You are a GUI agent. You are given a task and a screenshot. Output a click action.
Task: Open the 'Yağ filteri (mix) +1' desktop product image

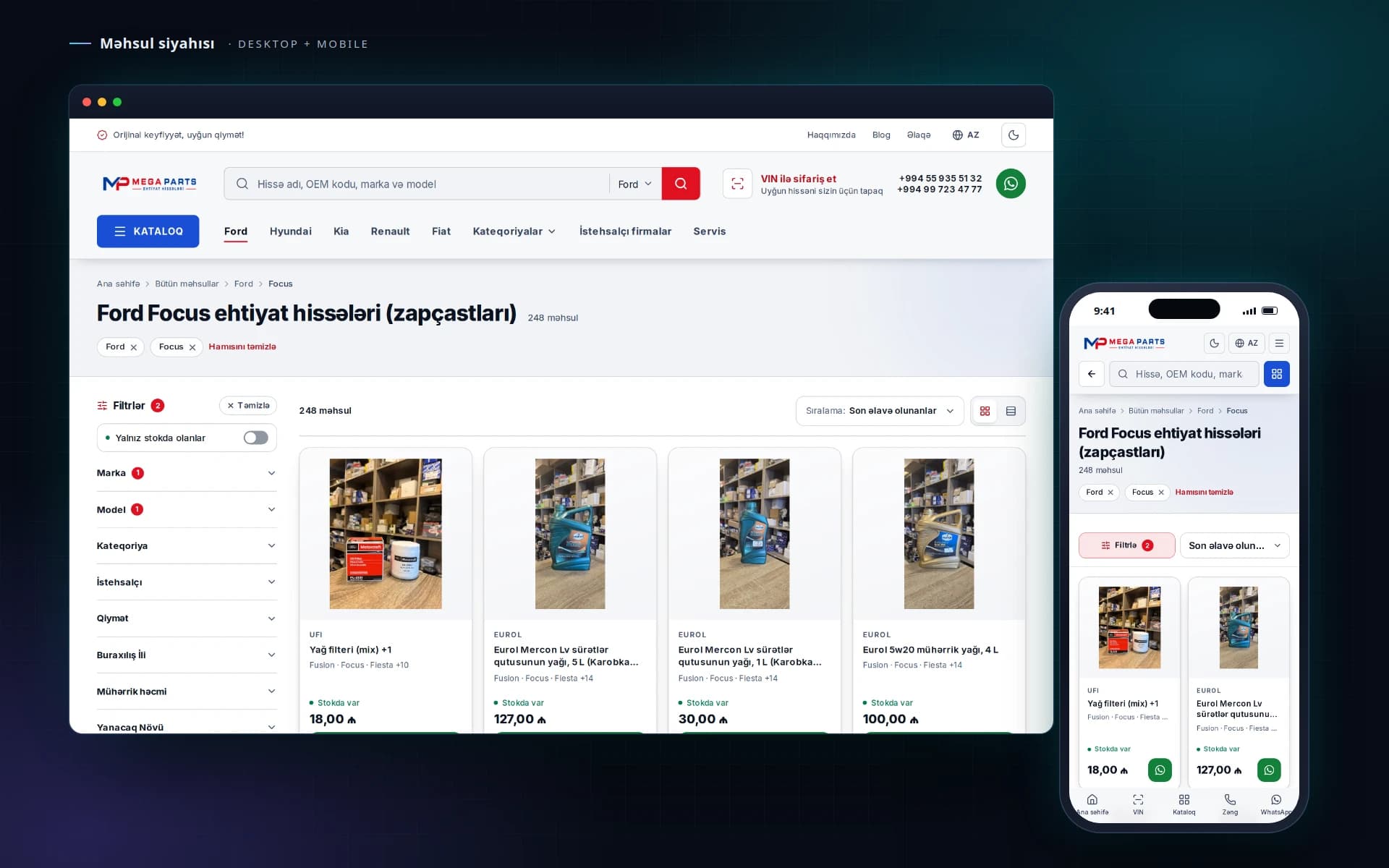click(x=386, y=534)
